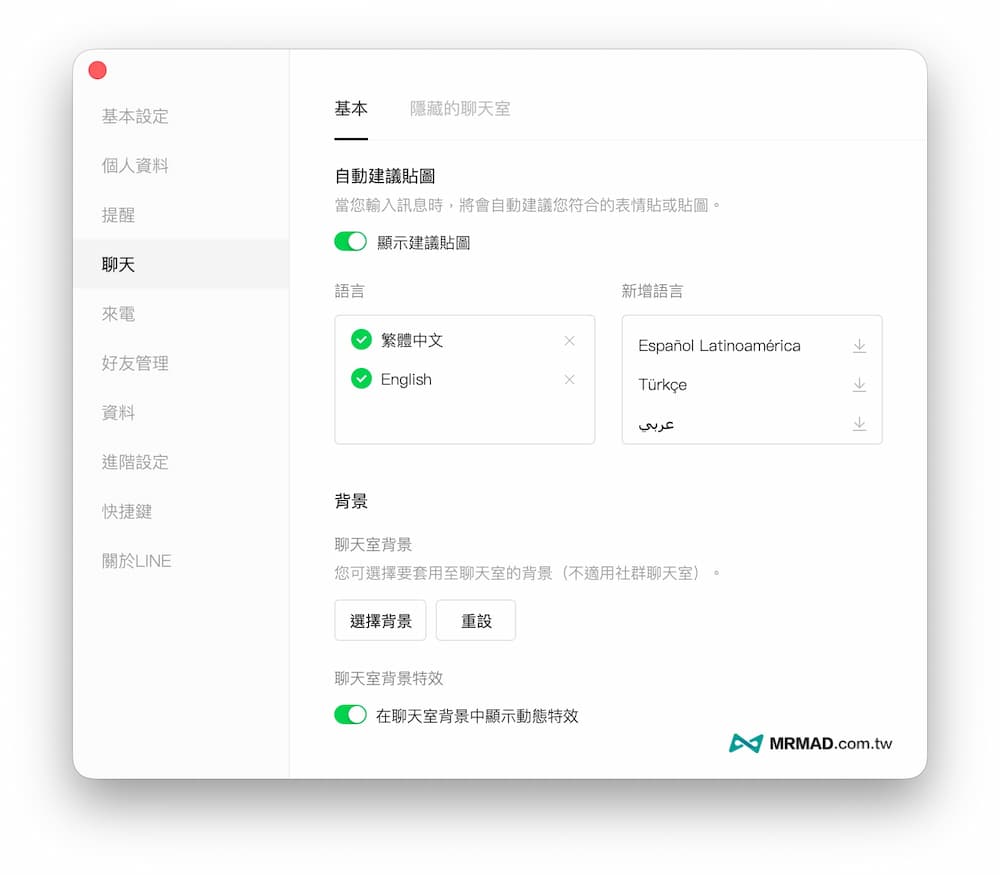
Task: Download Español Latinoamérica language pack
Action: tap(859, 346)
